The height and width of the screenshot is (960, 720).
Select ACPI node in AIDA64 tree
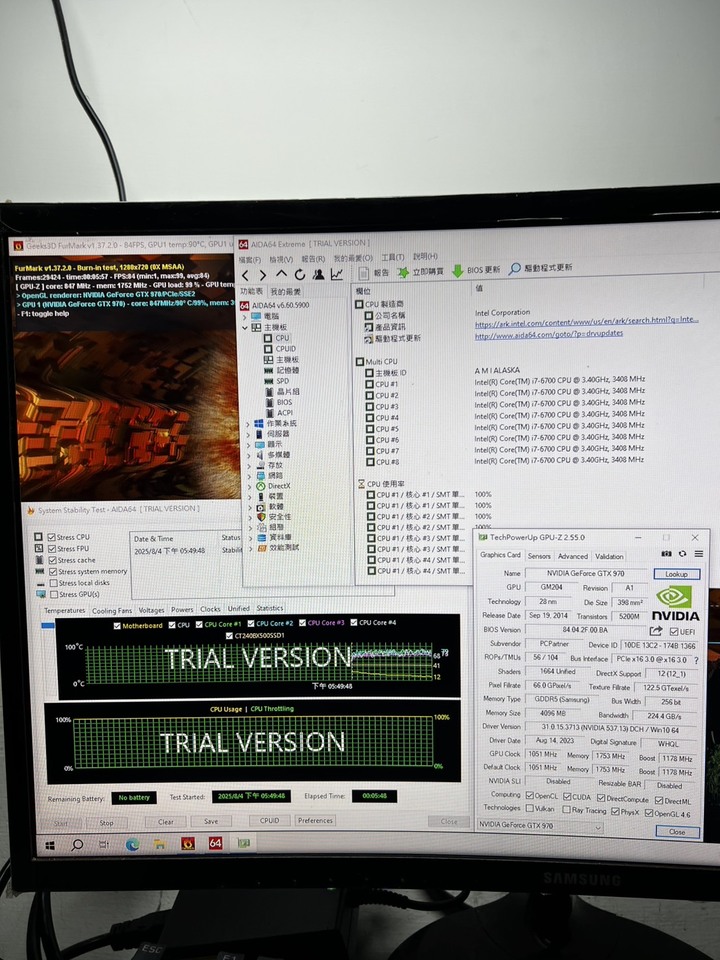coord(279,413)
